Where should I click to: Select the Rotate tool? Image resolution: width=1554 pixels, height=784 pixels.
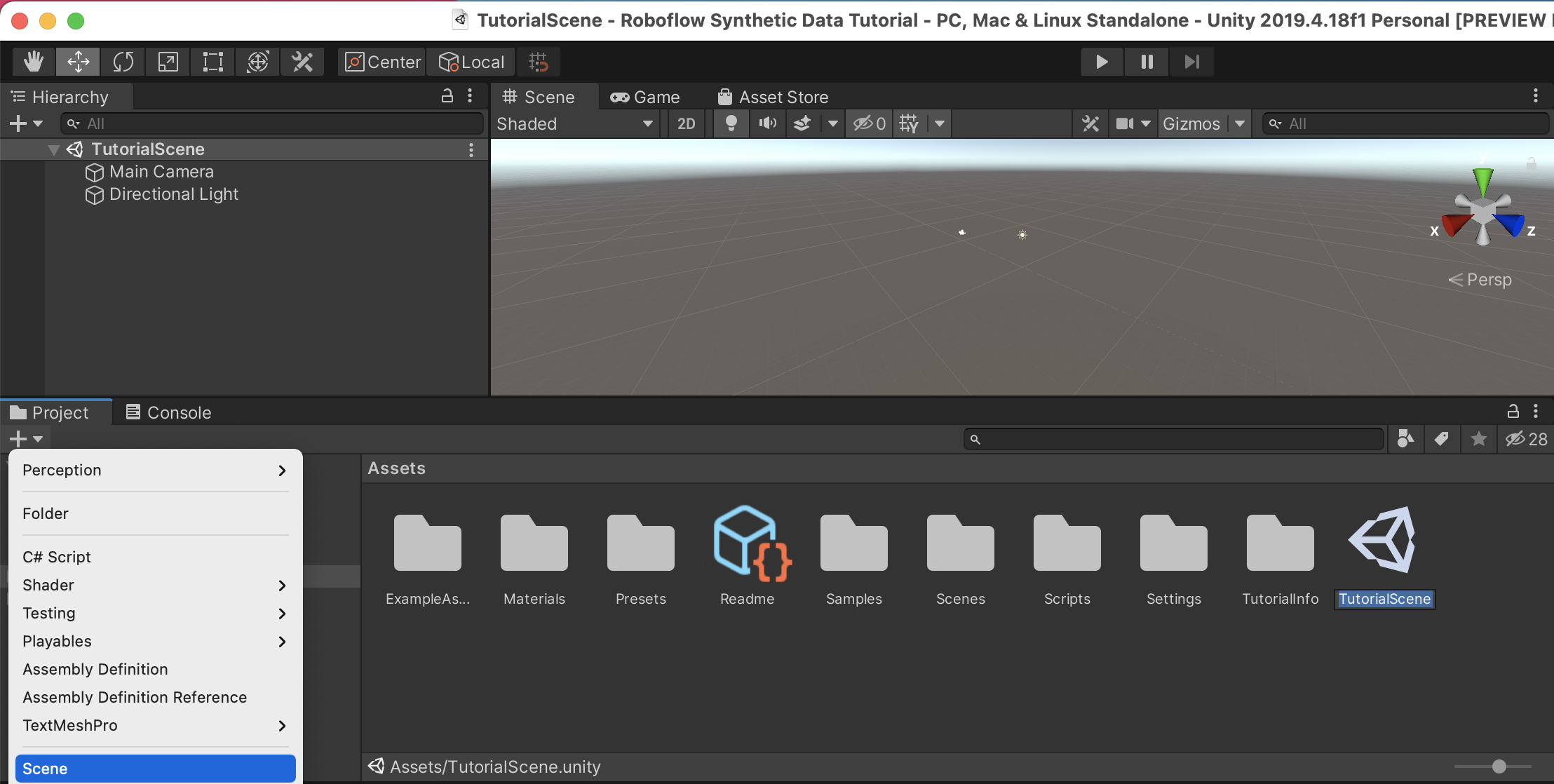click(123, 62)
